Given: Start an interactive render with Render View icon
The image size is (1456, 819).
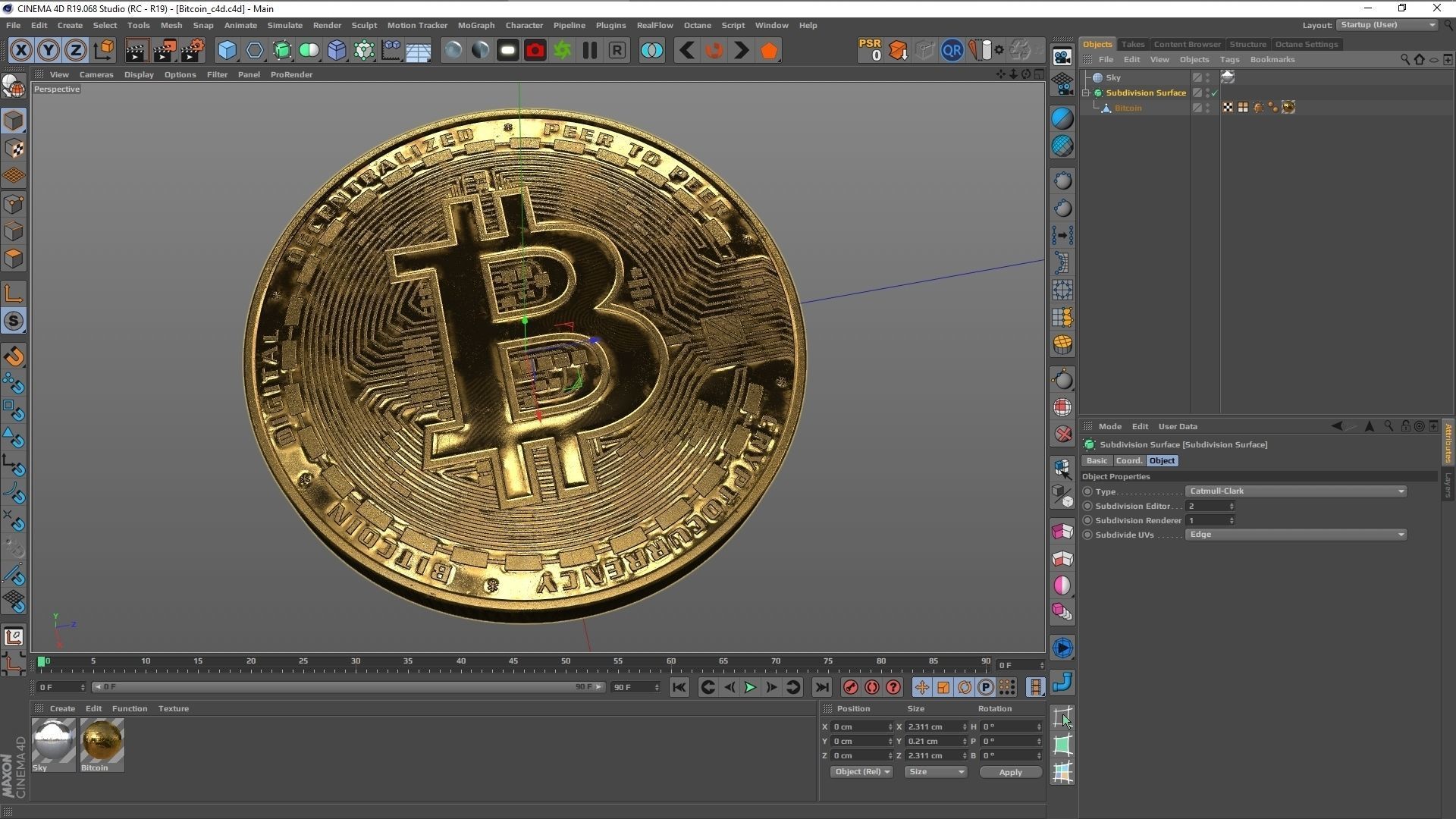Looking at the screenshot, I should [136, 50].
